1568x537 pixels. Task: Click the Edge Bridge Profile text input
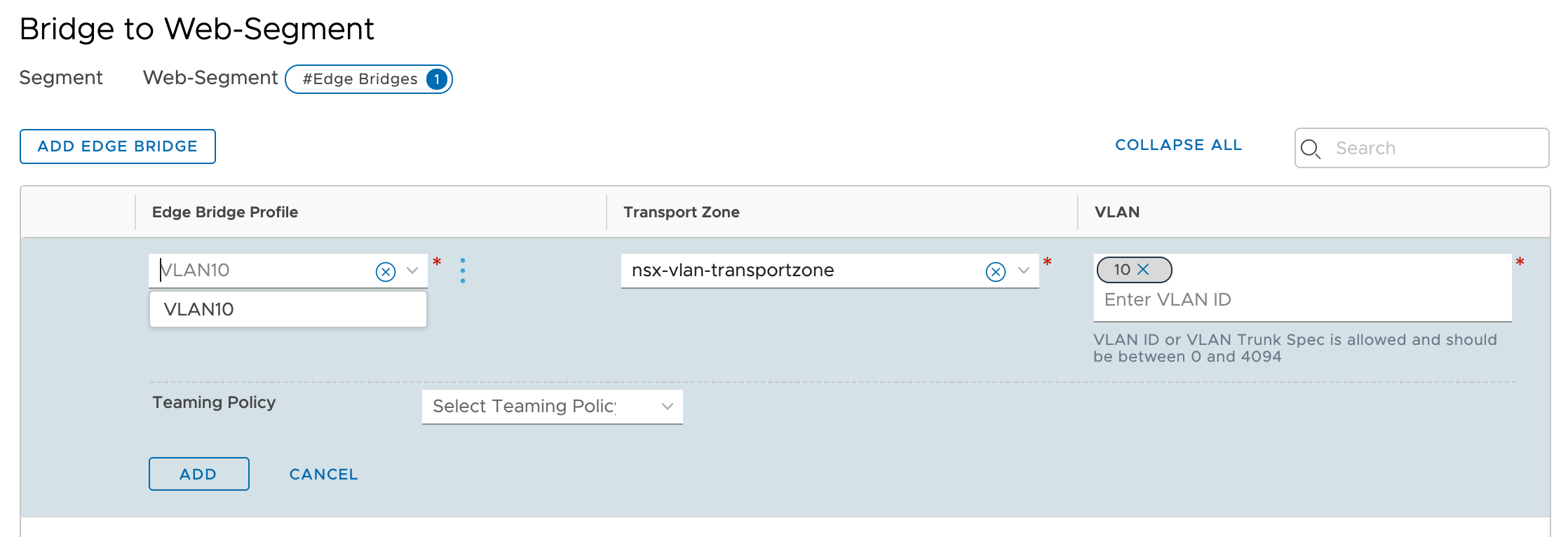coord(264,271)
